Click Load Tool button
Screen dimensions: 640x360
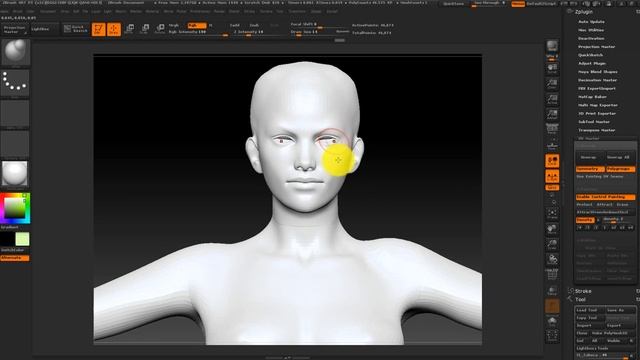pyautogui.click(x=589, y=310)
